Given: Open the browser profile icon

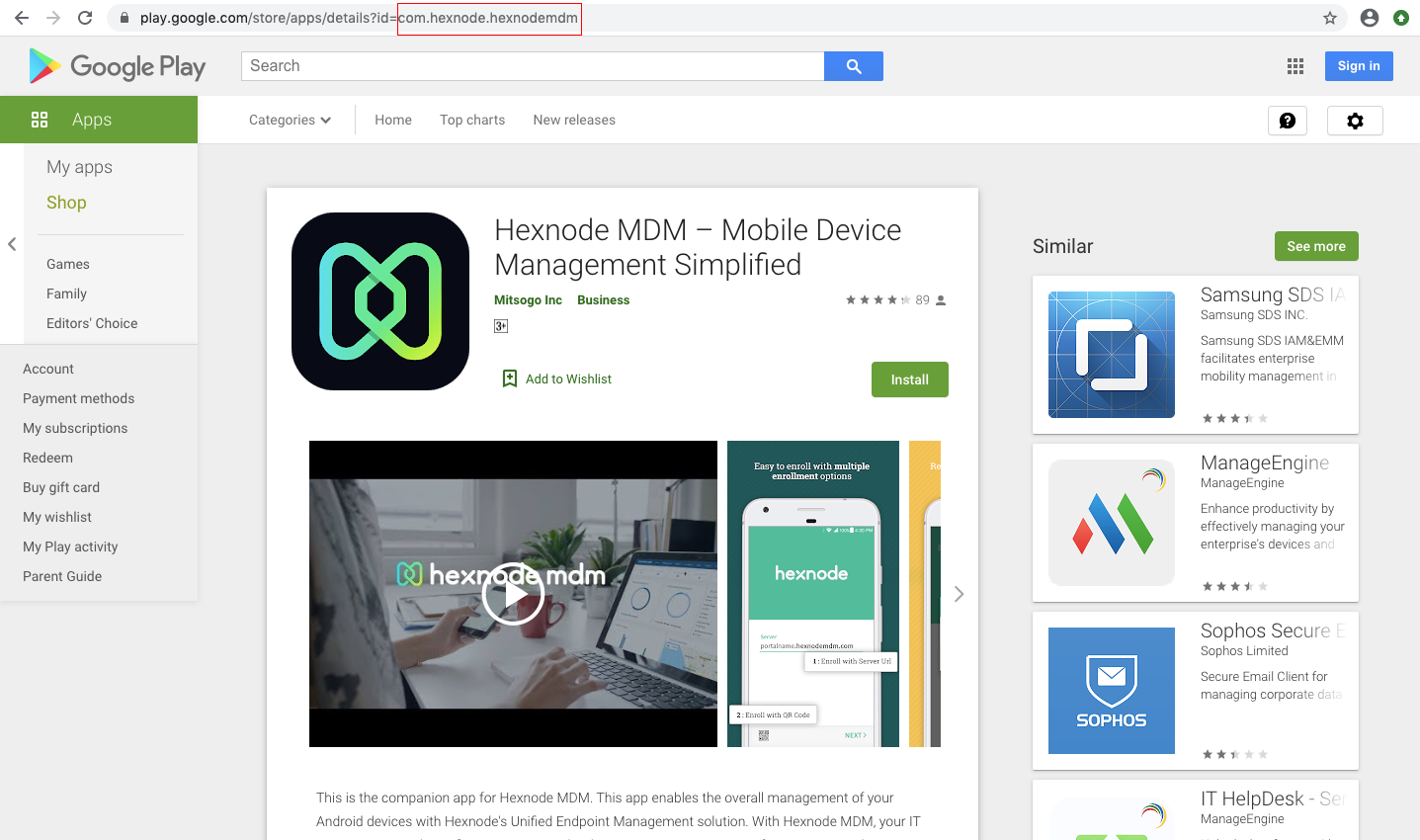Looking at the screenshot, I should 1370,18.
